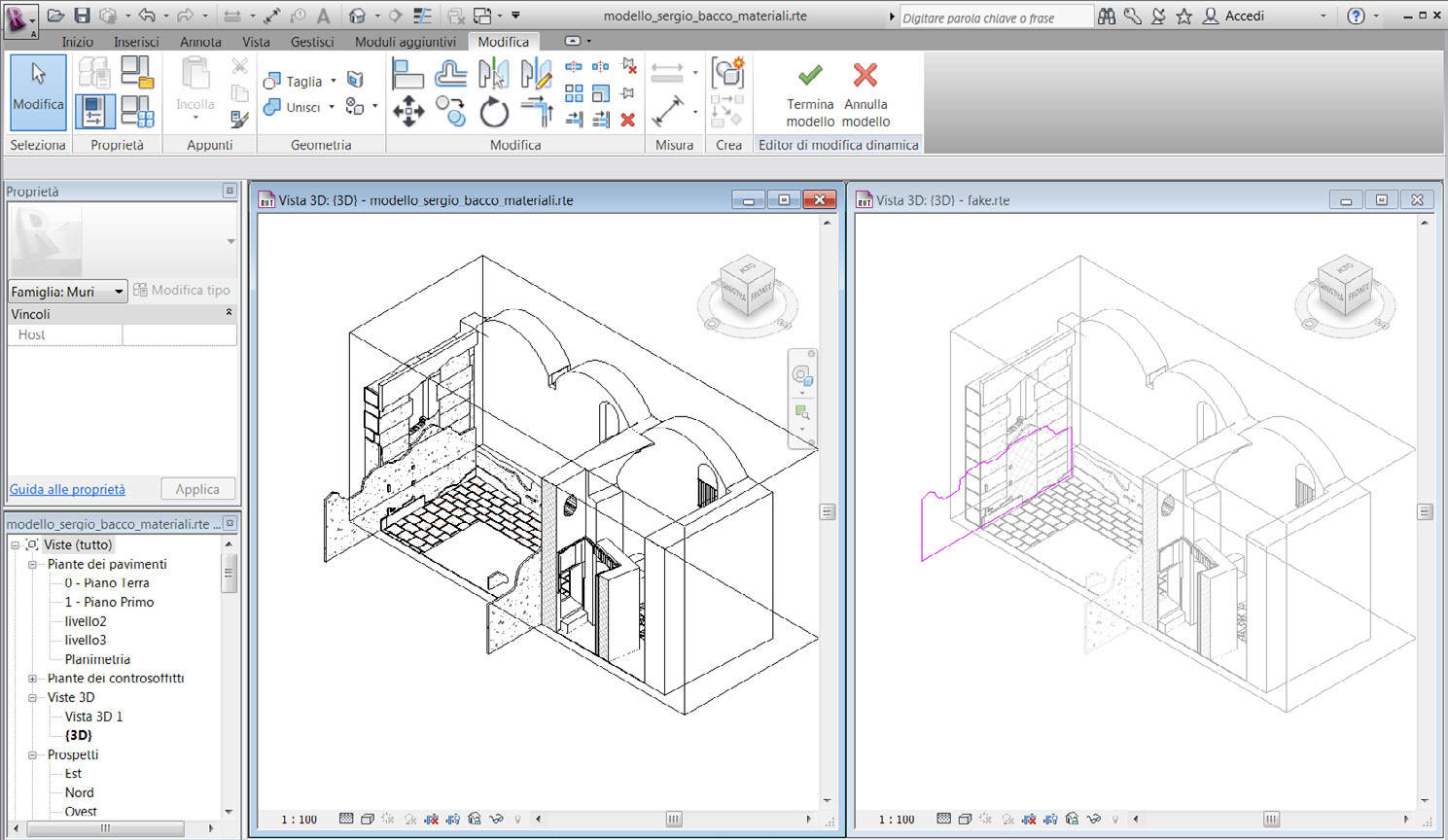Switch to the Inizio tab
Screen dimensions: 1448x840
pos(78,42)
